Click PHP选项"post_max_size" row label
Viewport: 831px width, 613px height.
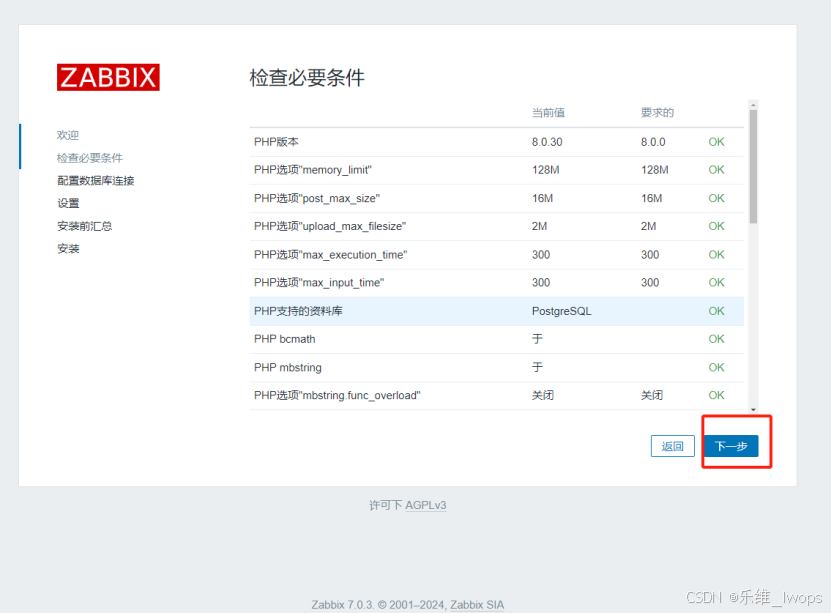click(x=317, y=198)
